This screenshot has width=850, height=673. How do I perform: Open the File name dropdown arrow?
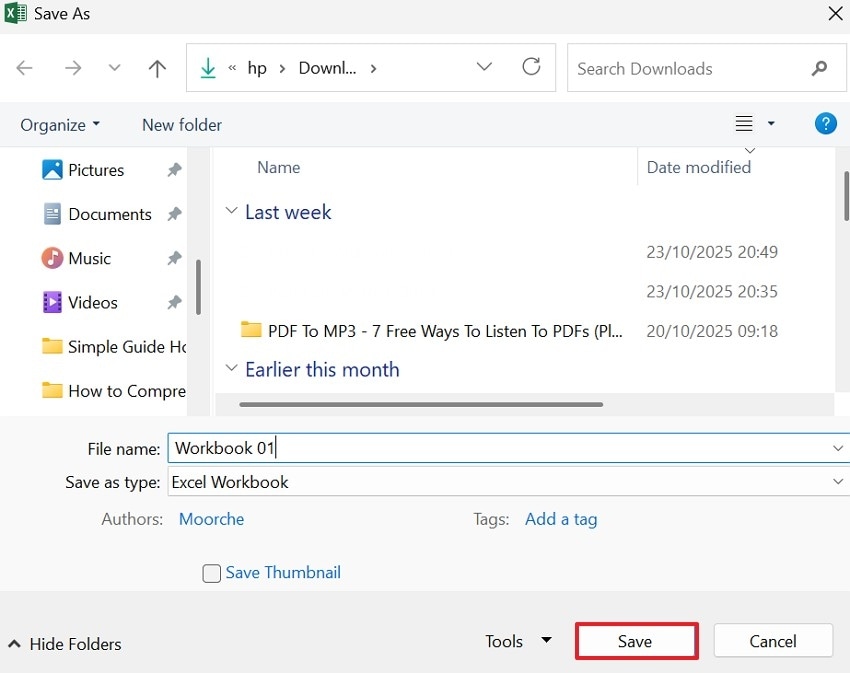tap(838, 448)
